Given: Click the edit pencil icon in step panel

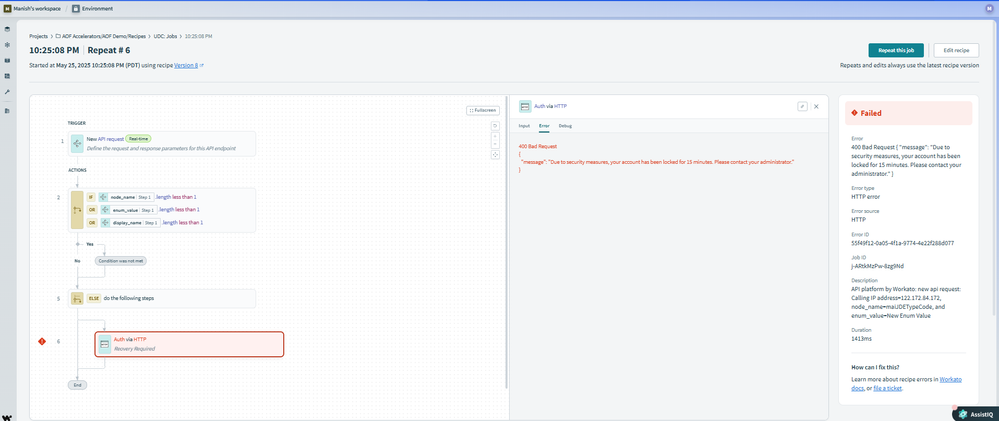Looking at the screenshot, I should point(802,105).
